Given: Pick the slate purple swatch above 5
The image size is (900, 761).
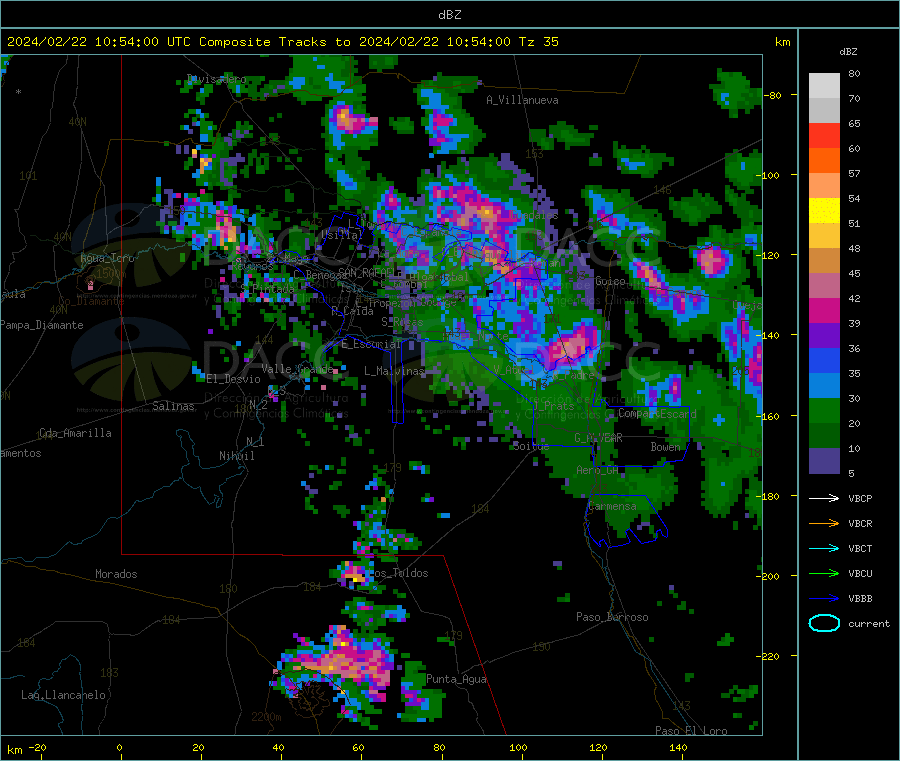Looking at the screenshot, I should (x=824, y=461).
